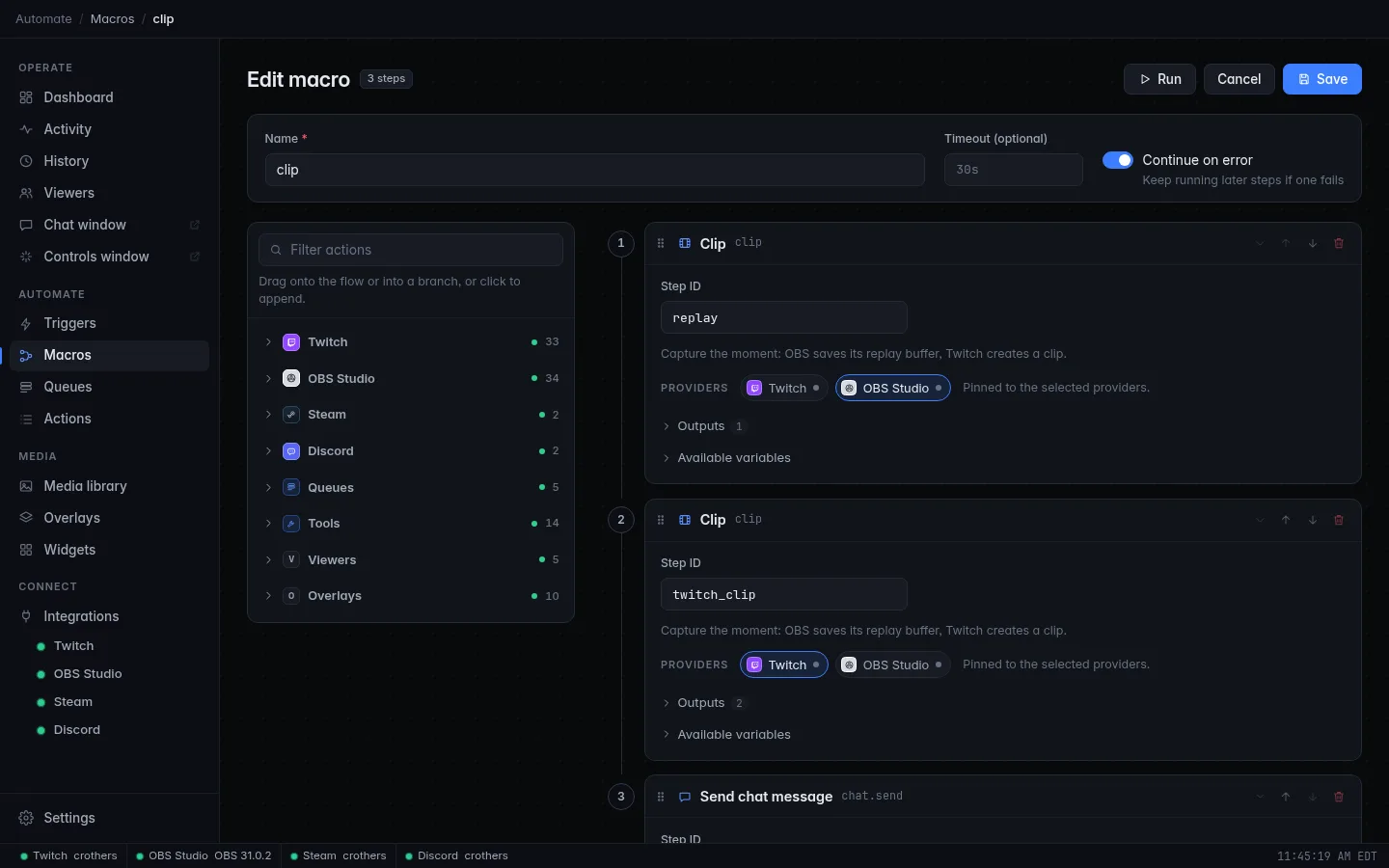Viewport: 1389px width, 868px height.
Task: Open Dashboard in the sidebar
Action: pyautogui.click(x=109, y=97)
